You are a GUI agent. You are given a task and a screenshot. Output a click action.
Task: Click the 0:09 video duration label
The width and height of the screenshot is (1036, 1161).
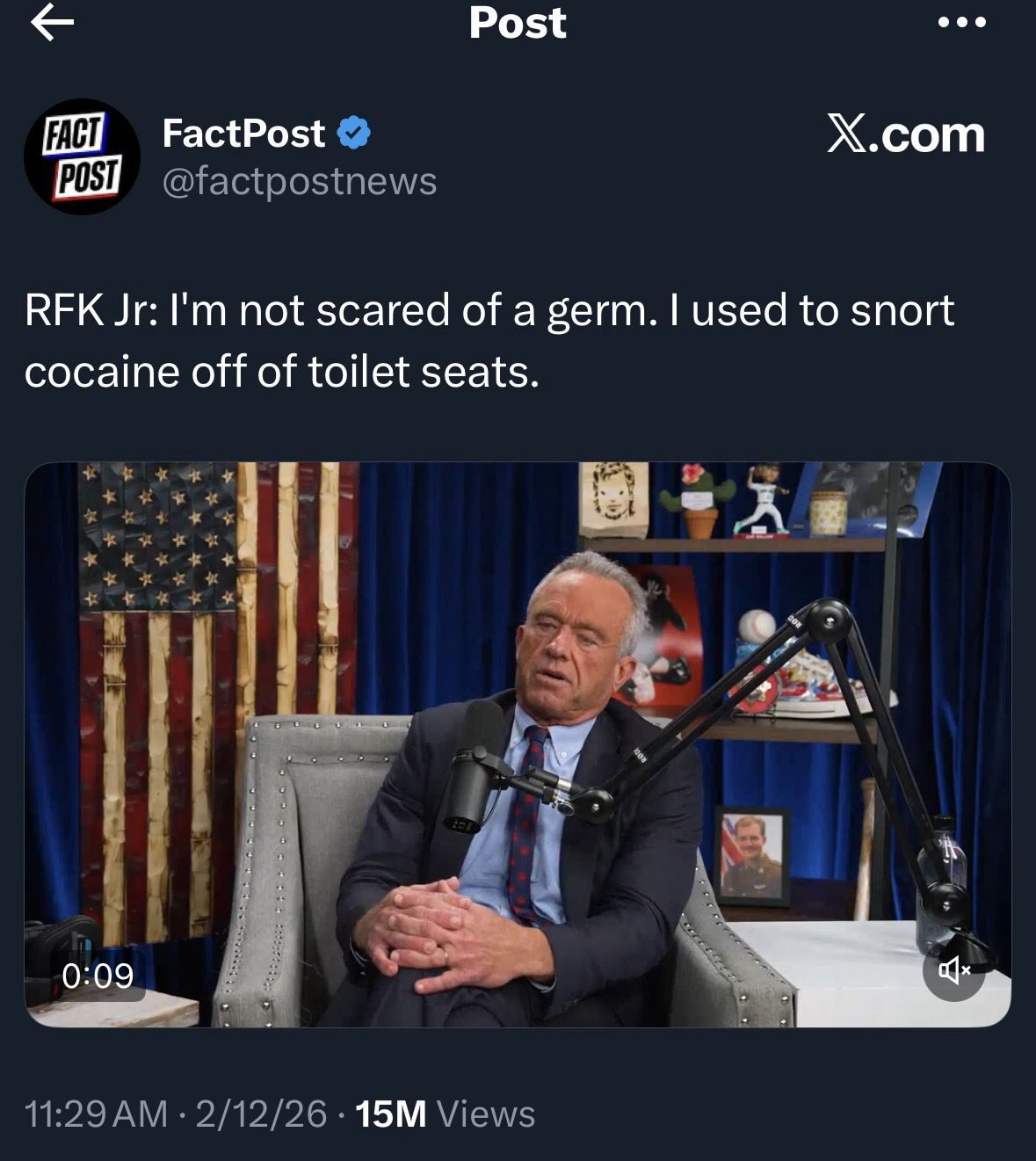[98, 976]
